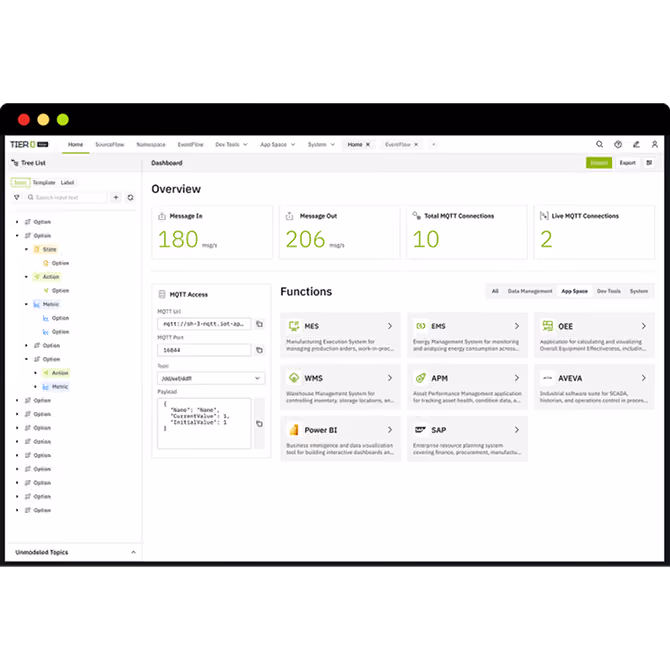This screenshot has height=670, width=670.
Task: Open the Topic dropdown in MQTT Access
Action: 211,379
